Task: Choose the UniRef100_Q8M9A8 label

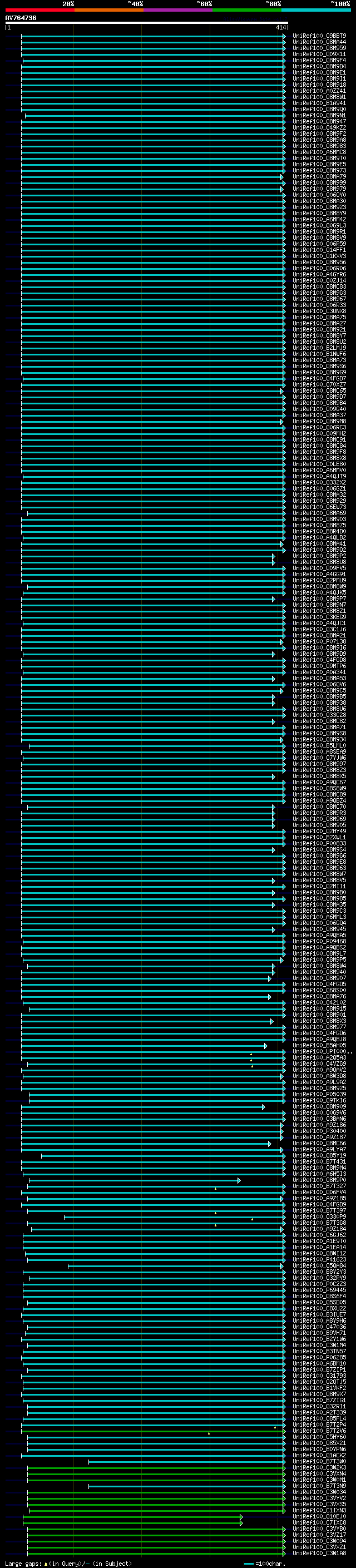Action: [319, 140]
